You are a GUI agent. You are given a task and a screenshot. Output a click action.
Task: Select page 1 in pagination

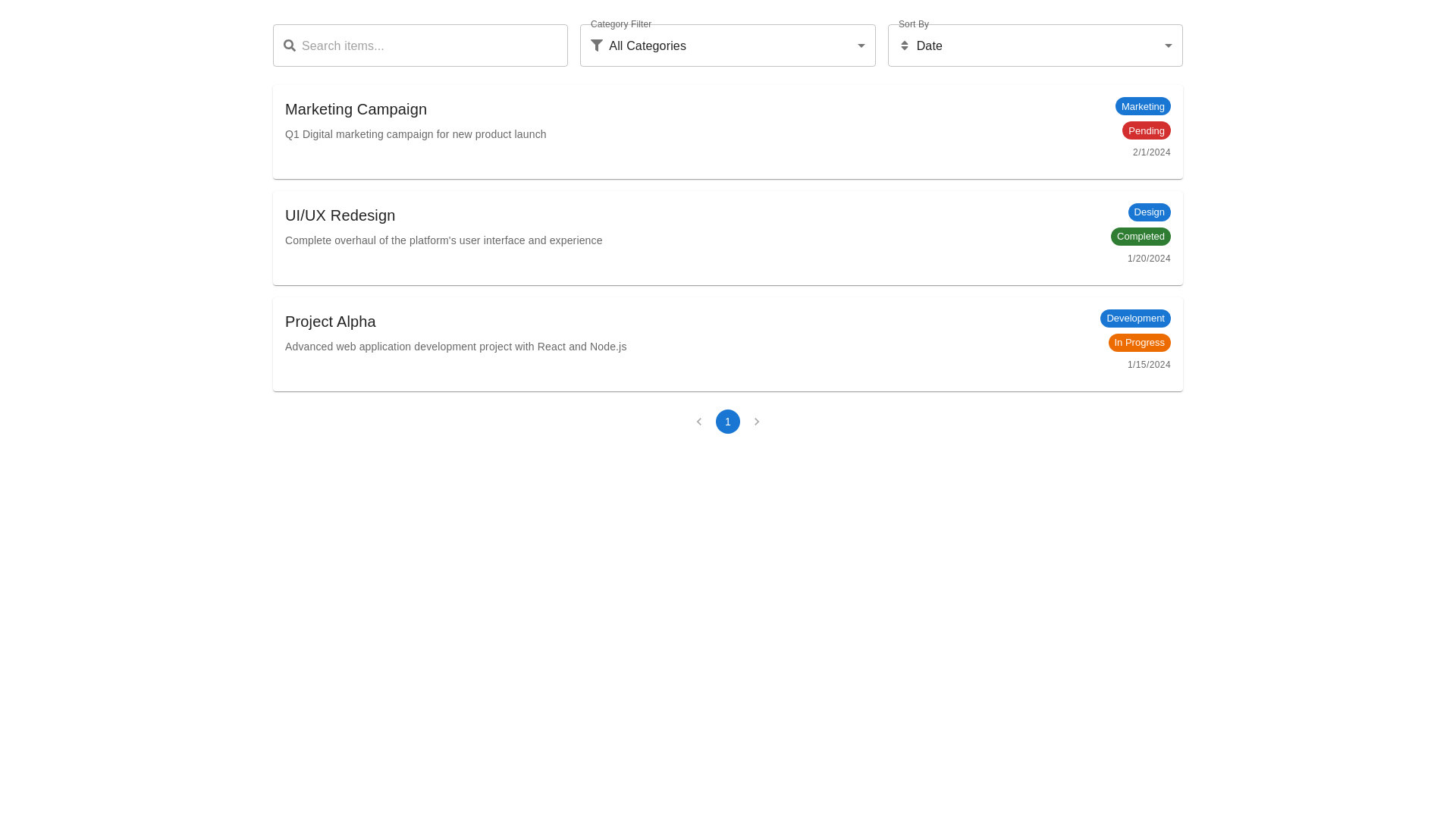pos(727,422)
